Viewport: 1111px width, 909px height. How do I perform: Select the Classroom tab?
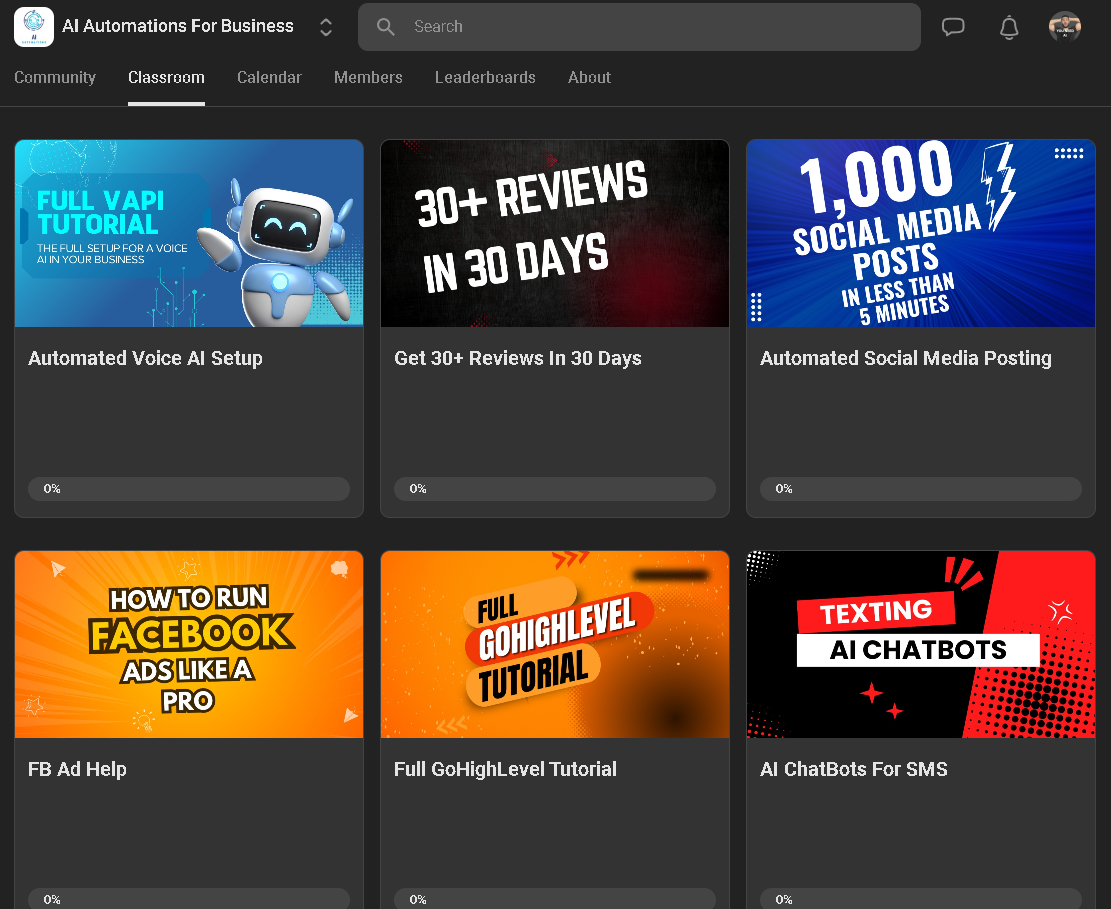[x=167, y=77]
